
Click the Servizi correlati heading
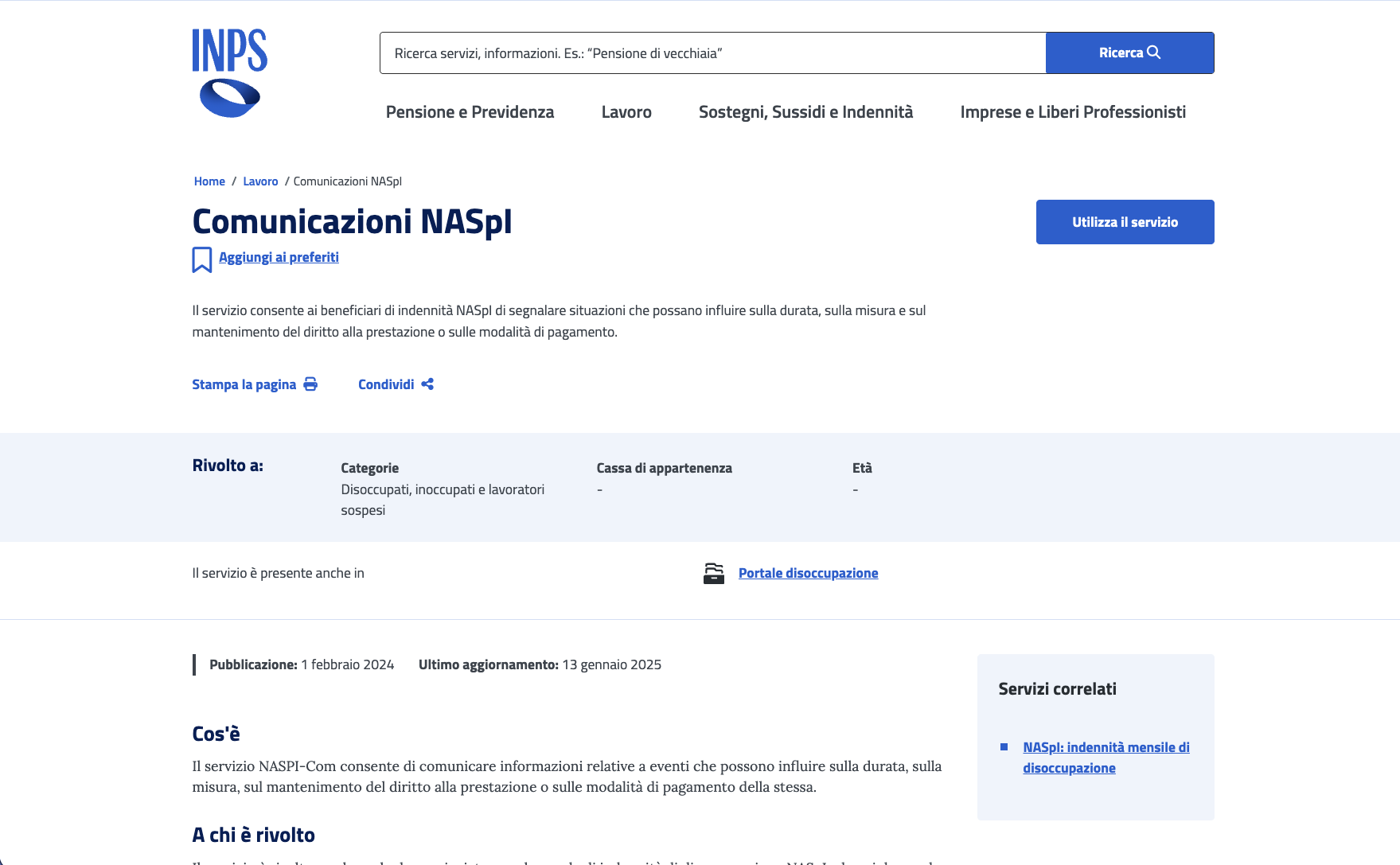tap(1057, 689)
